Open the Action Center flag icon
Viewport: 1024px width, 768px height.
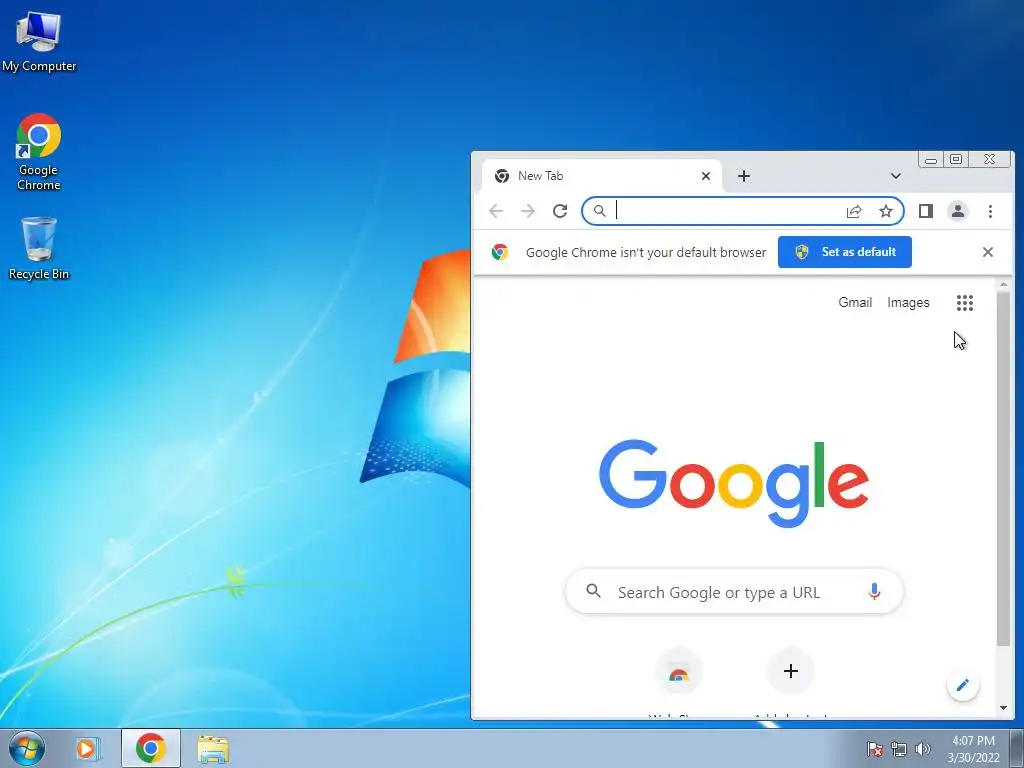[874, 749]
